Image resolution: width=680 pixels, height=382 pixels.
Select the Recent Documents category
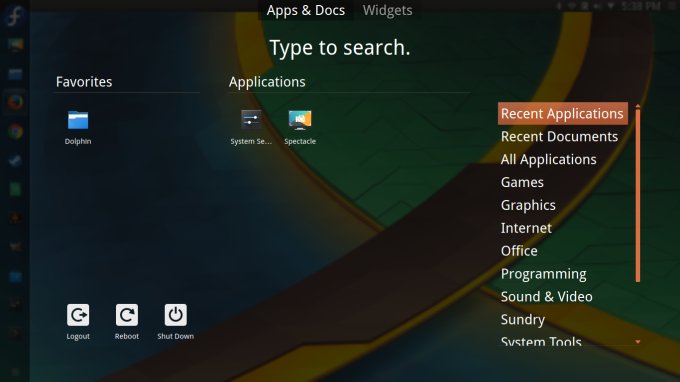tap(559, 137)
